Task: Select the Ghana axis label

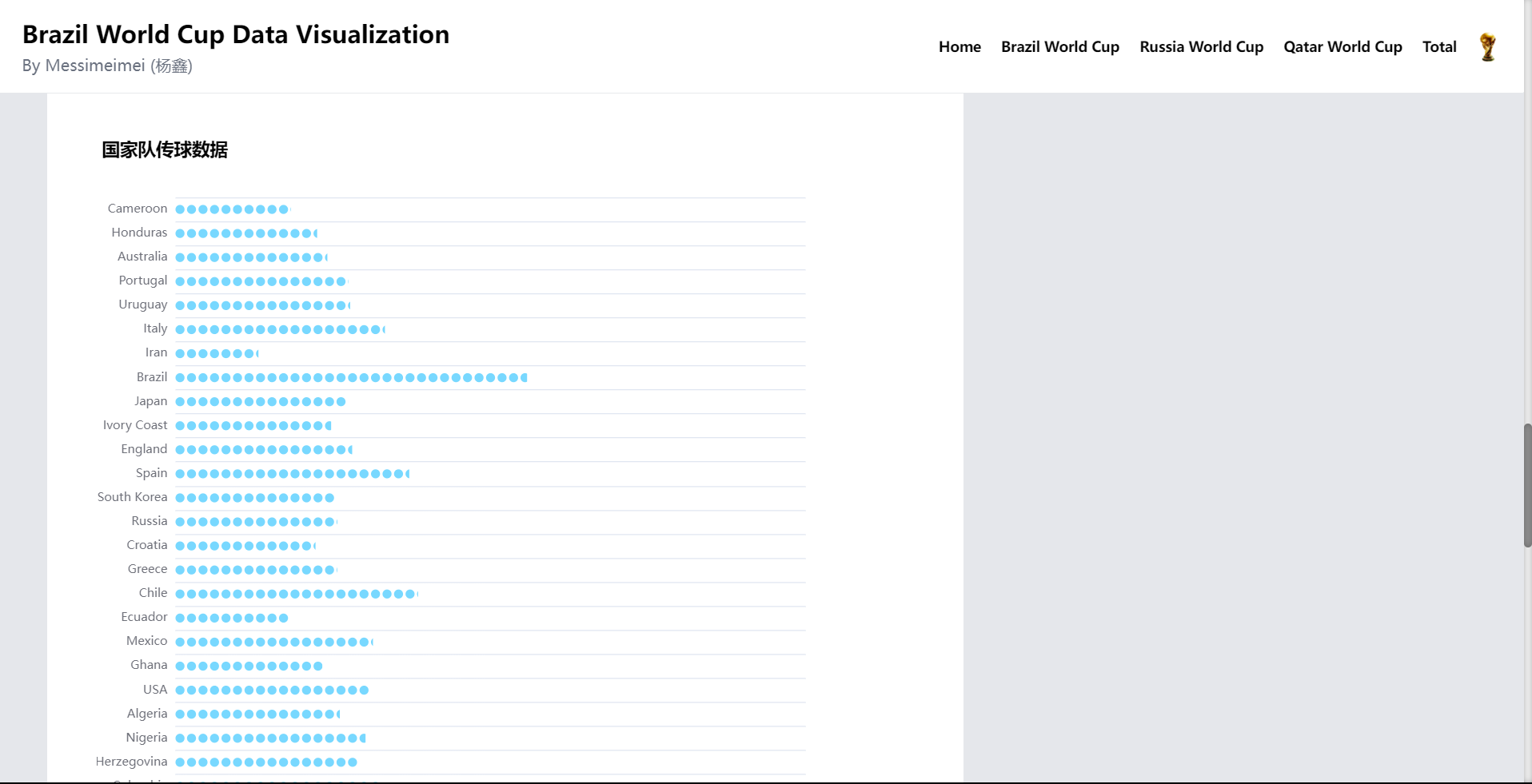Action: tap(149, 665)
